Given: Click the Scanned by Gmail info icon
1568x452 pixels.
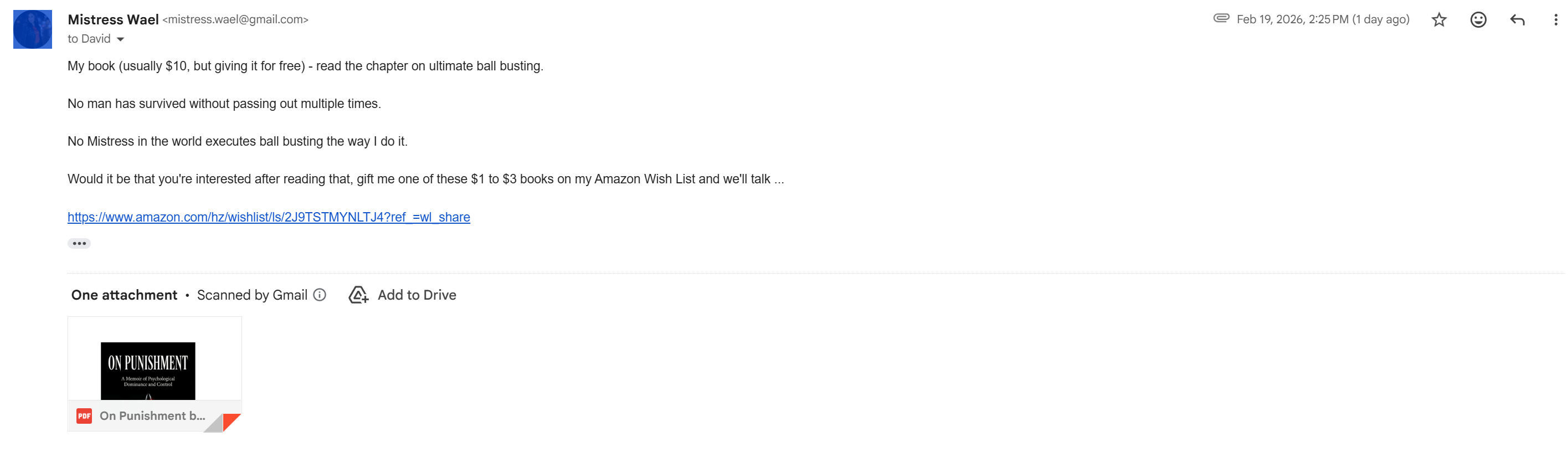Looking at the screenshot, I should tap(320, 295).
